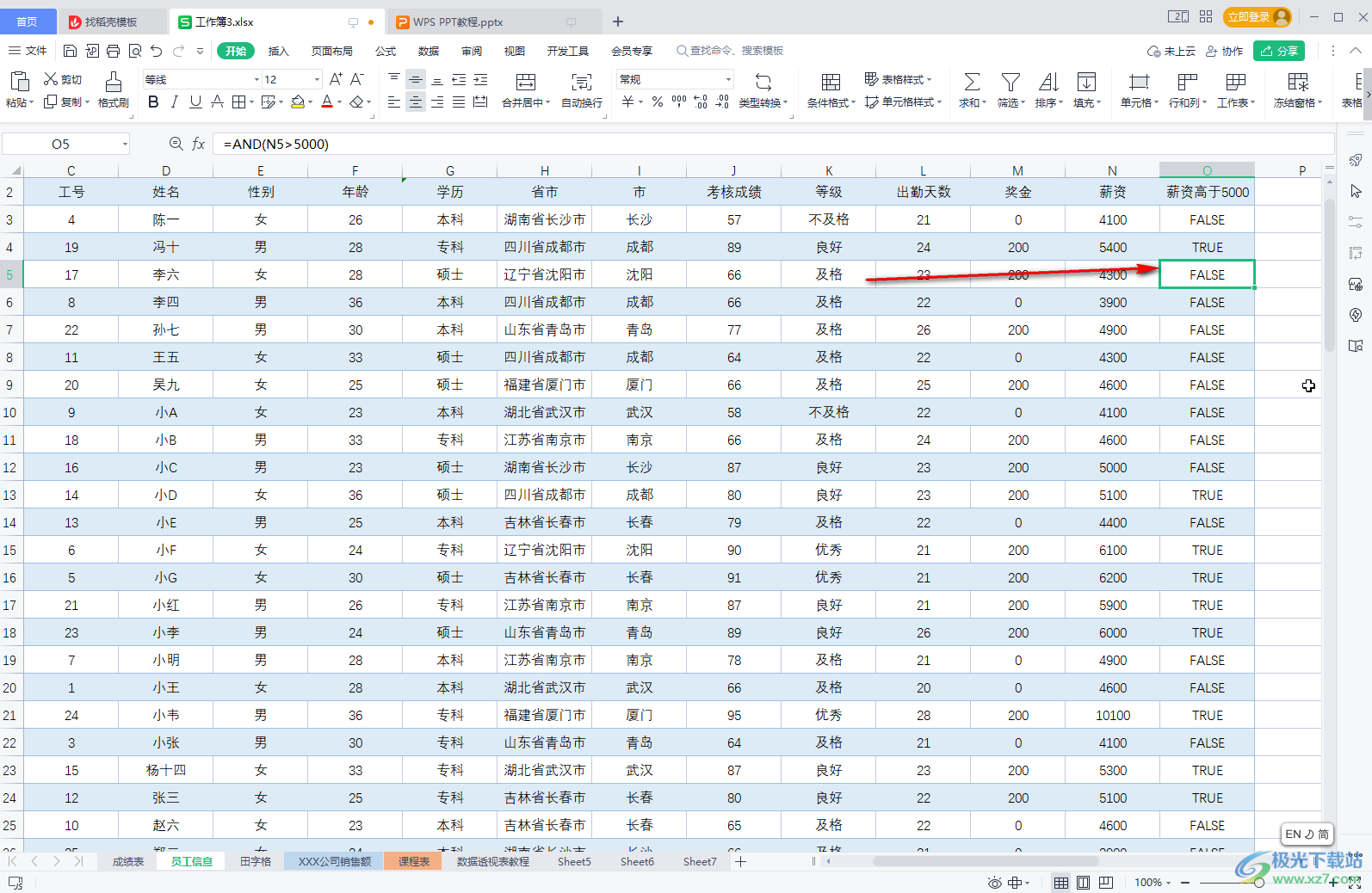
Task: Open the fill color dropdown arrow
Action: 311,102
